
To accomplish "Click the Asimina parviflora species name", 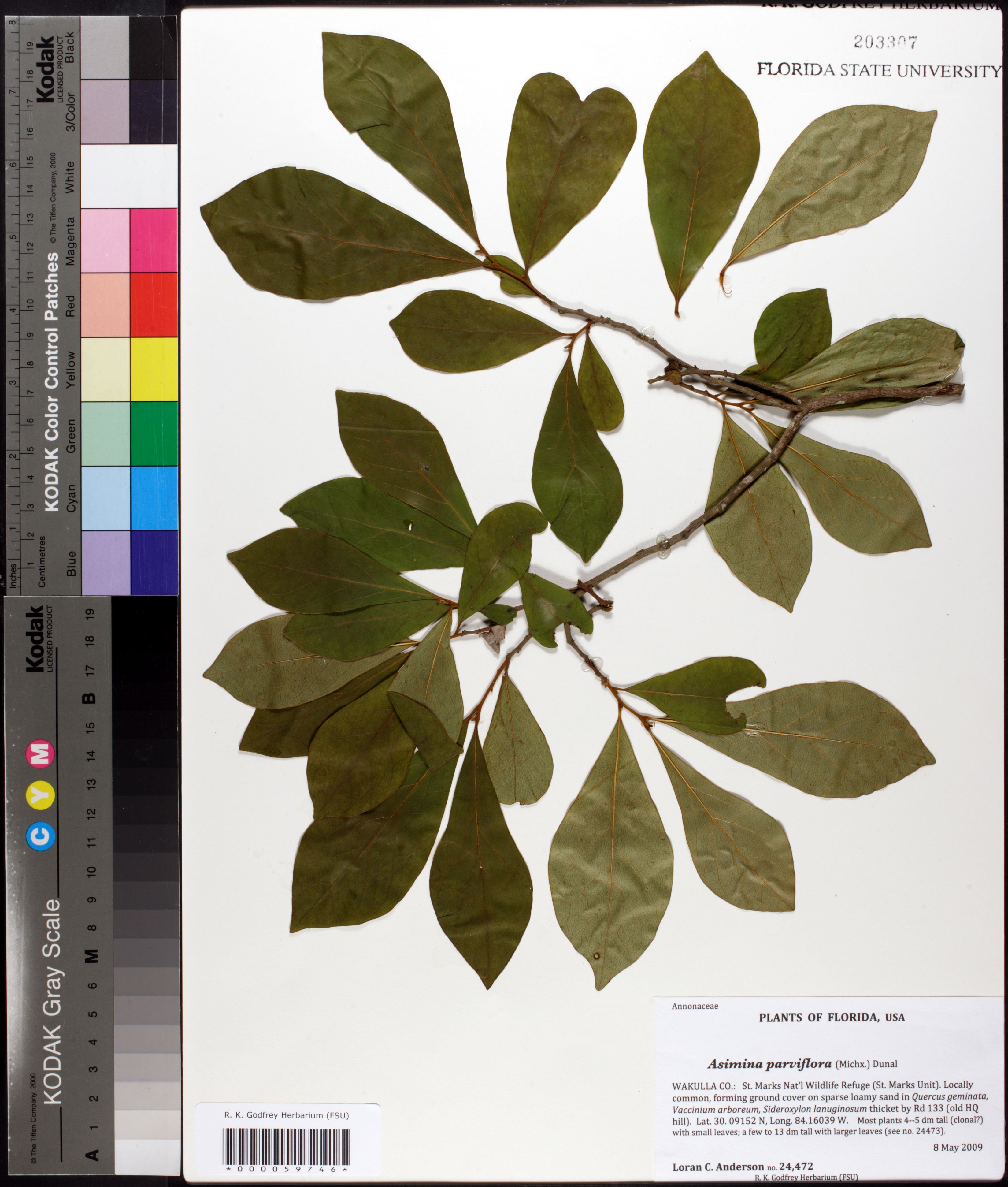I will tap(769, 1064).
